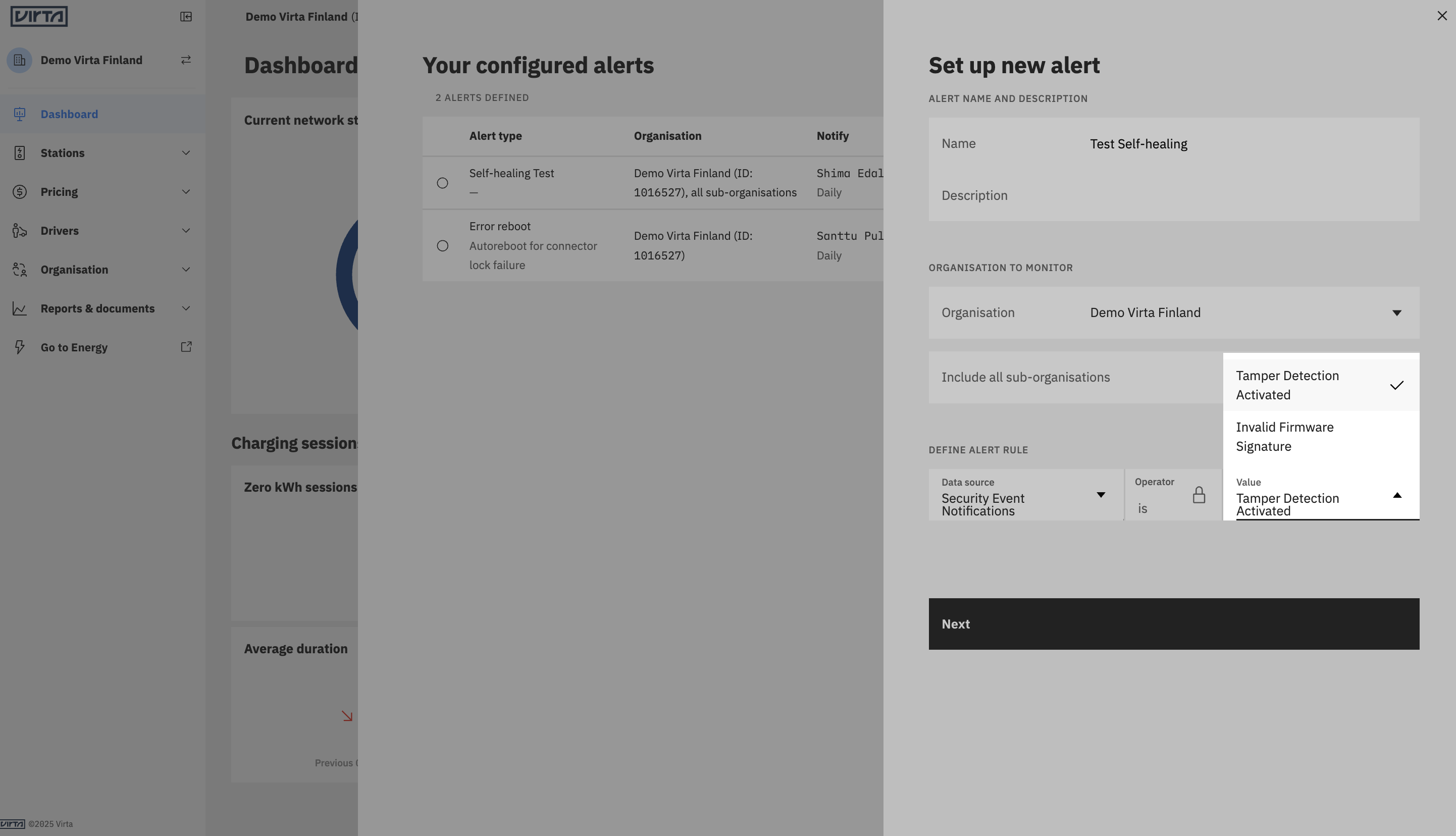Choose Invalid Firmware Signature from the Value list
This screenshot has height=836, width=1456.
point(1321,437)
